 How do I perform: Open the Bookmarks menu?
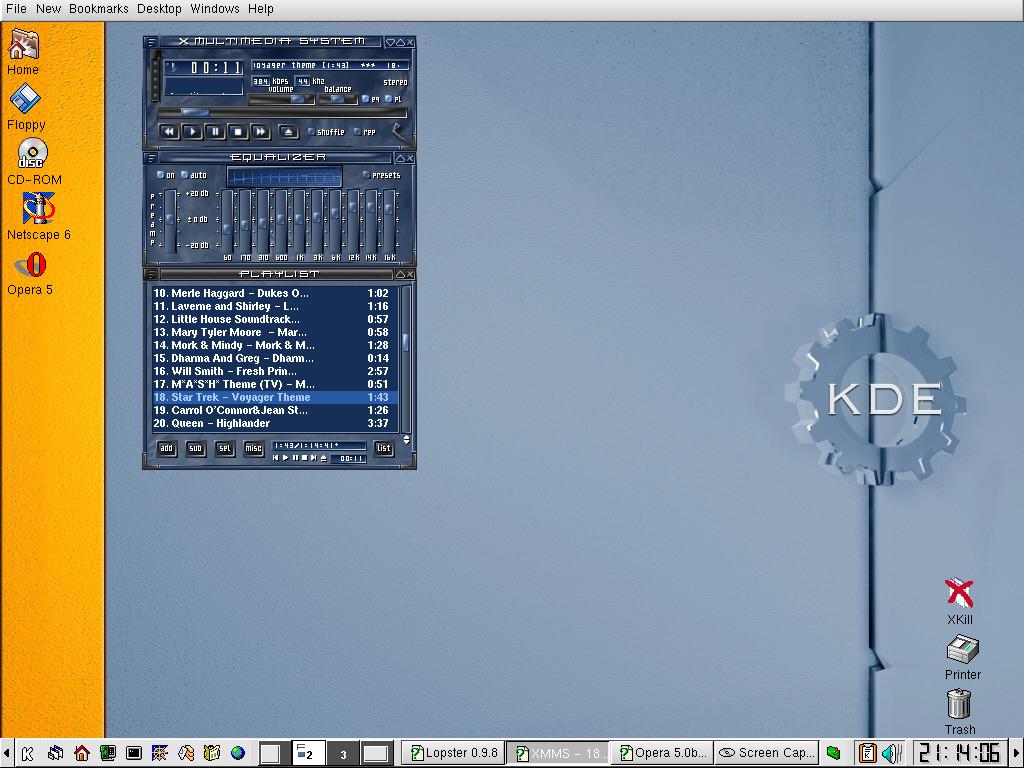point(98,9)
